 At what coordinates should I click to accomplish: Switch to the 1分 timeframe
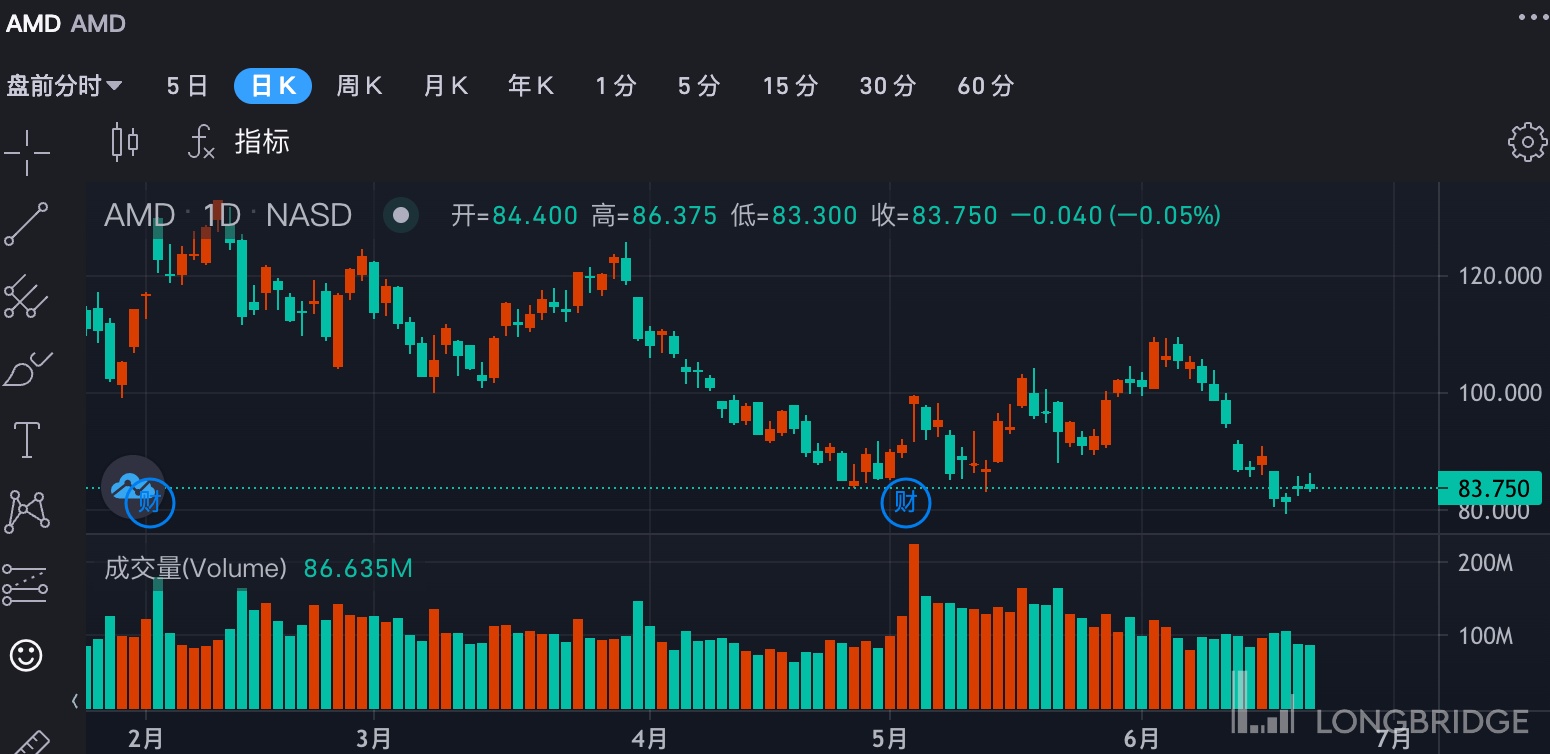(x=615, y=87)
